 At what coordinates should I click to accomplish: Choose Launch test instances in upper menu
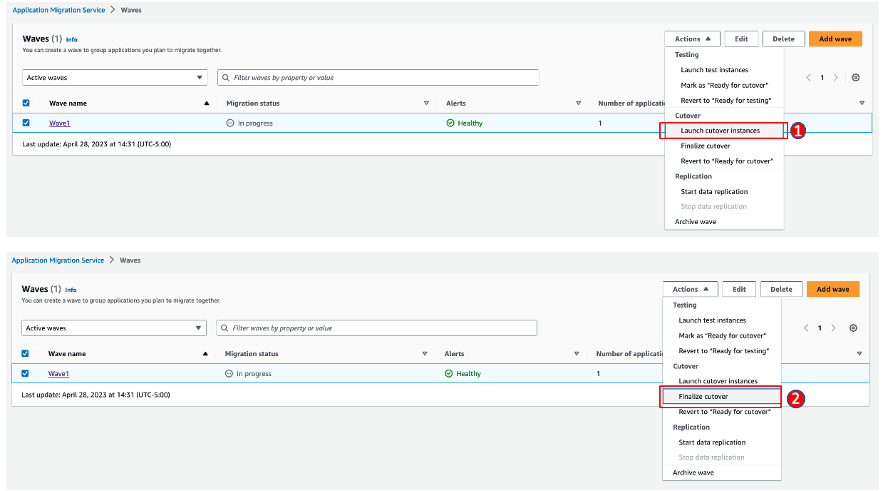(x=714, y=70)
